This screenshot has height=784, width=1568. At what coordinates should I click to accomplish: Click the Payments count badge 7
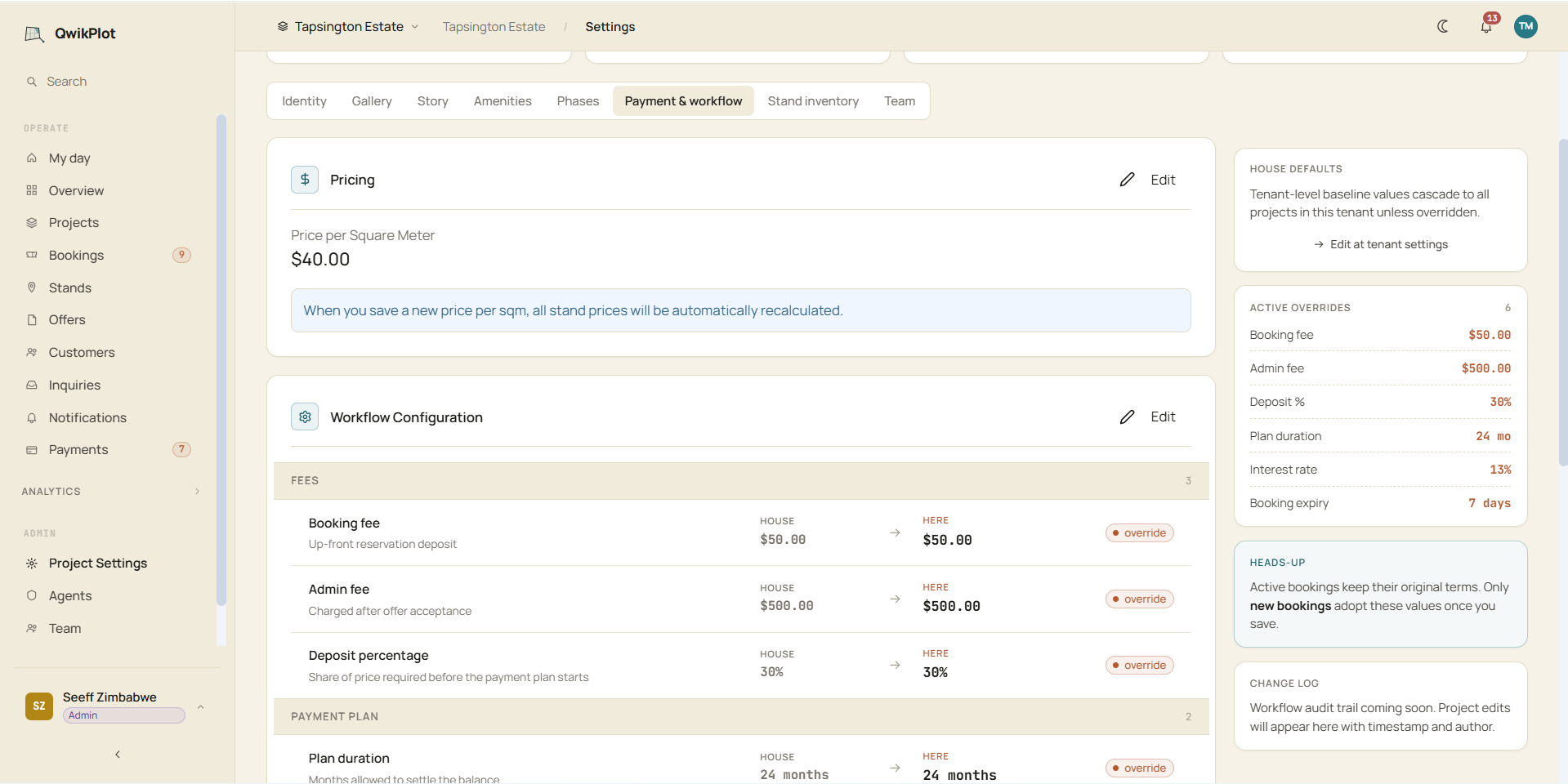click(181, 449)
